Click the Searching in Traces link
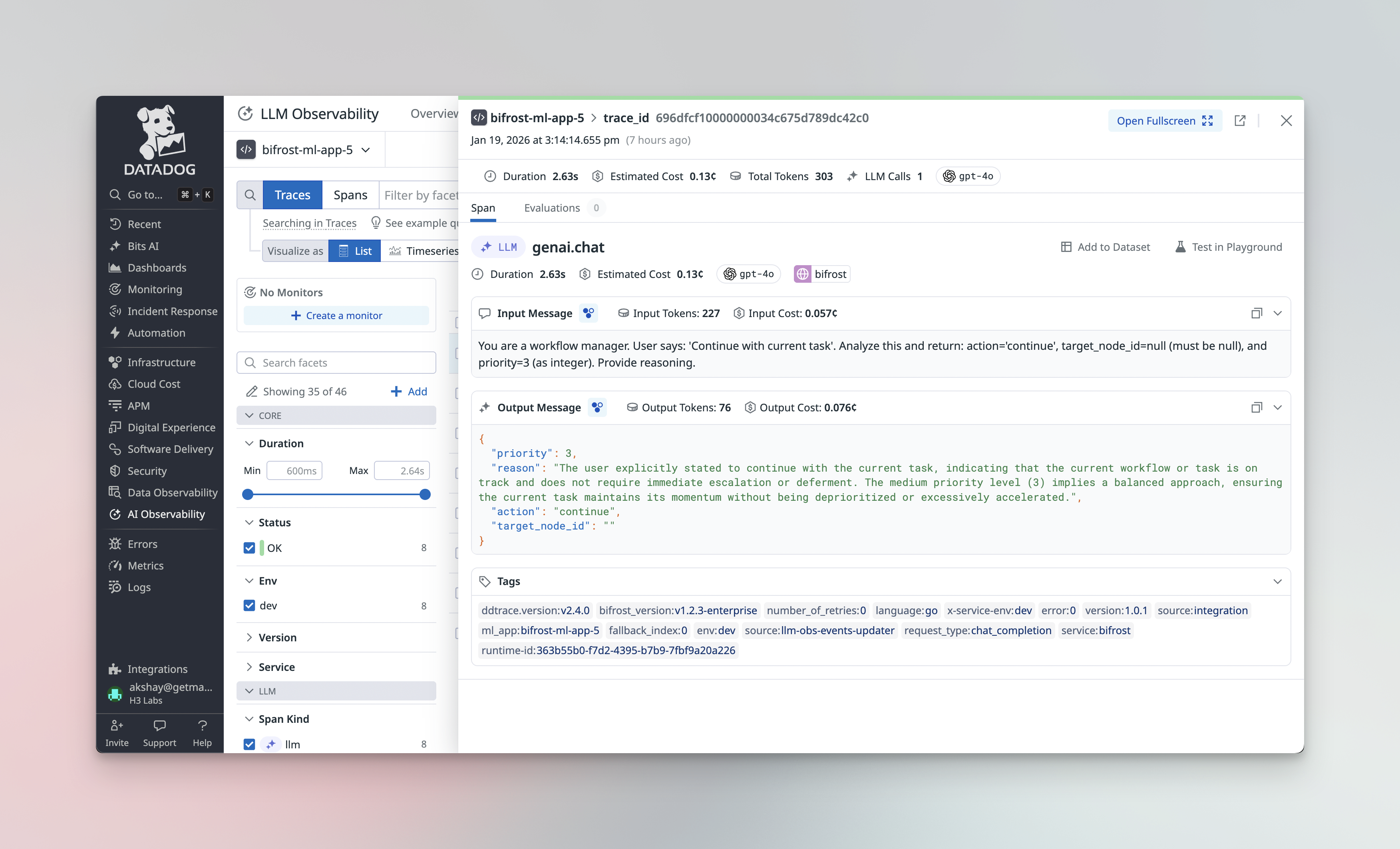Viewport: 1400px width, 849px height. pos(310,222)
